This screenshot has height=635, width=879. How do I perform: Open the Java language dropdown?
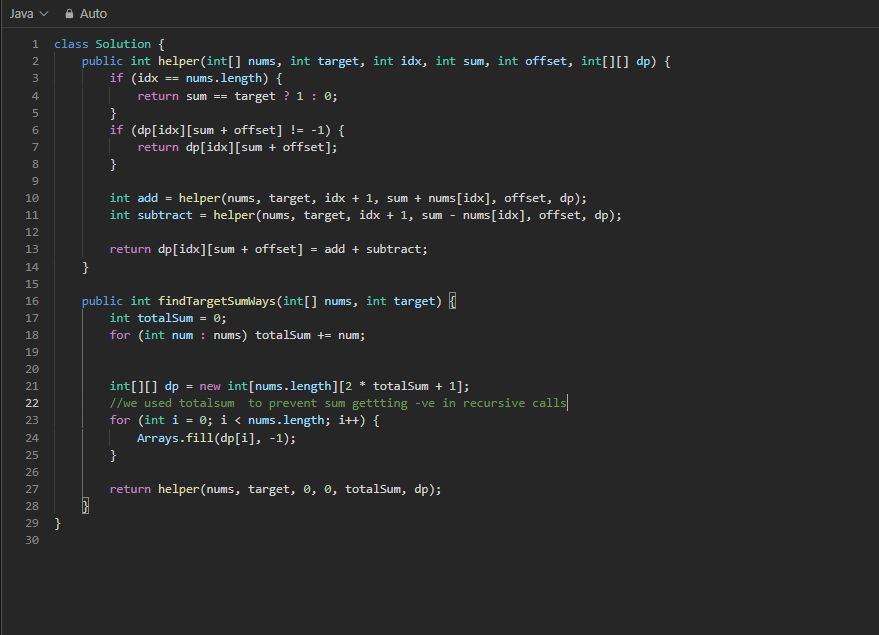click(x=29, y=13)
